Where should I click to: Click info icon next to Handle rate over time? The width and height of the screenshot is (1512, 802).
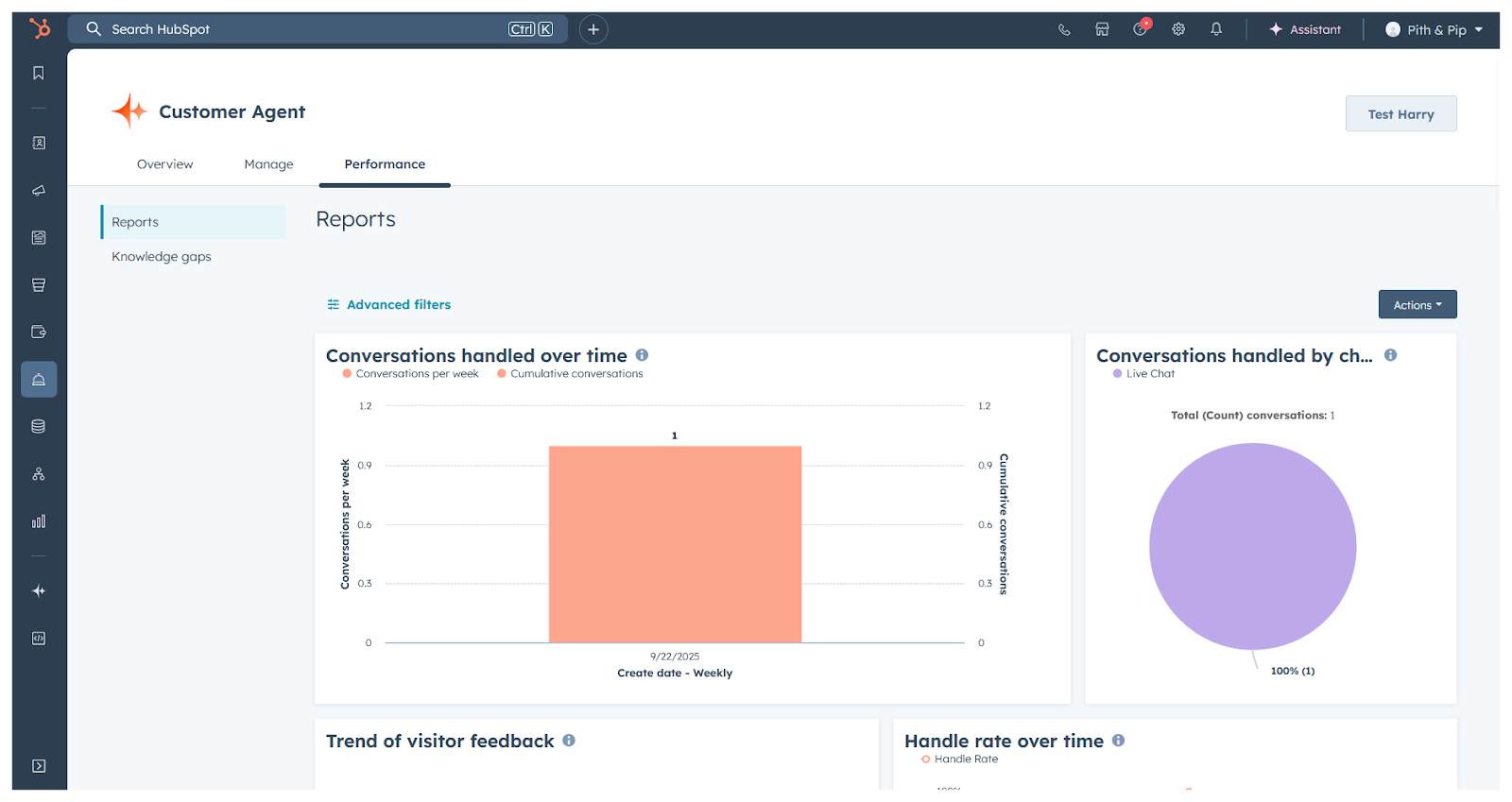click(x=1118, y=741)
